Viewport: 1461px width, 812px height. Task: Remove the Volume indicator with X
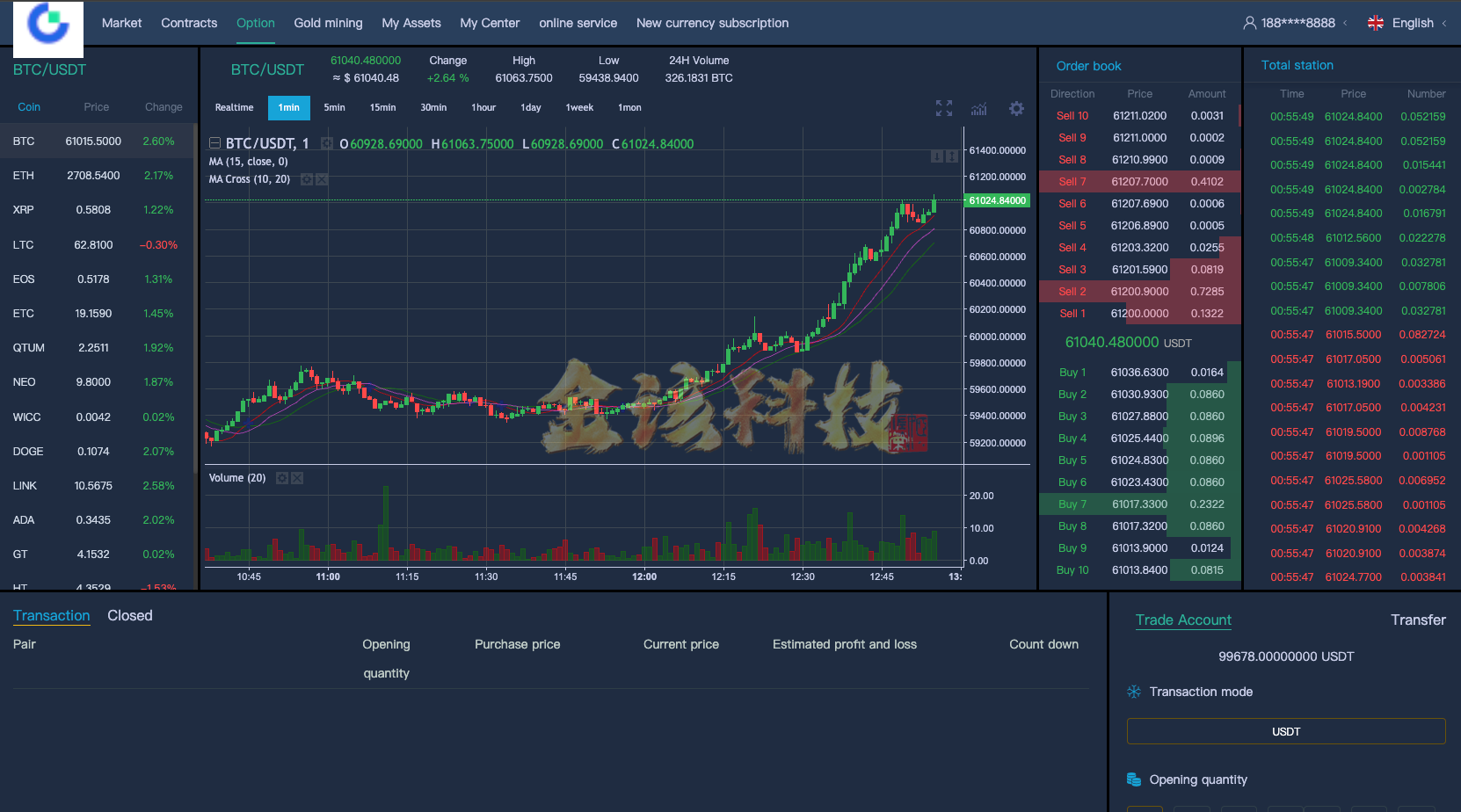297,478
